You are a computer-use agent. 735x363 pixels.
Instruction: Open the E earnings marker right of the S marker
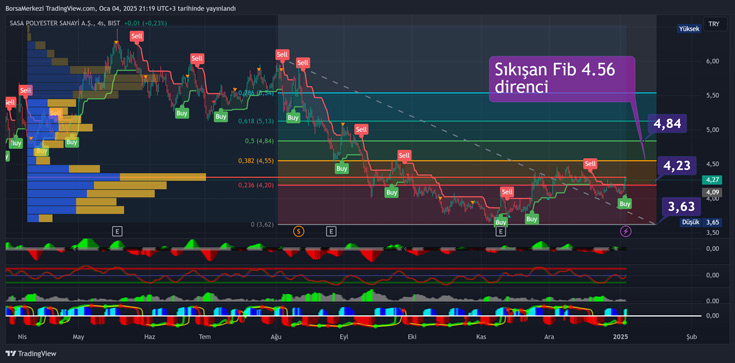point(331,231)
